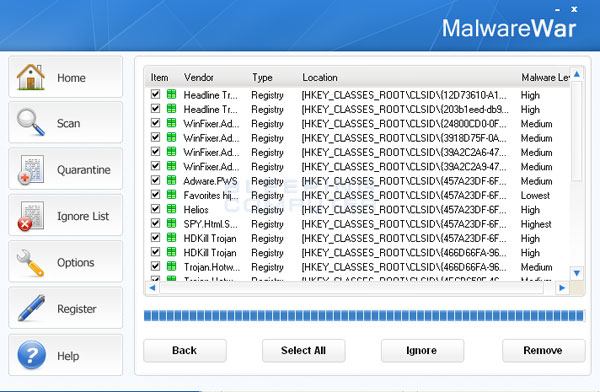Open the Quarantine section
This screenshot has width=600, height=392.
pyautogui.click(x=65, y=169)
